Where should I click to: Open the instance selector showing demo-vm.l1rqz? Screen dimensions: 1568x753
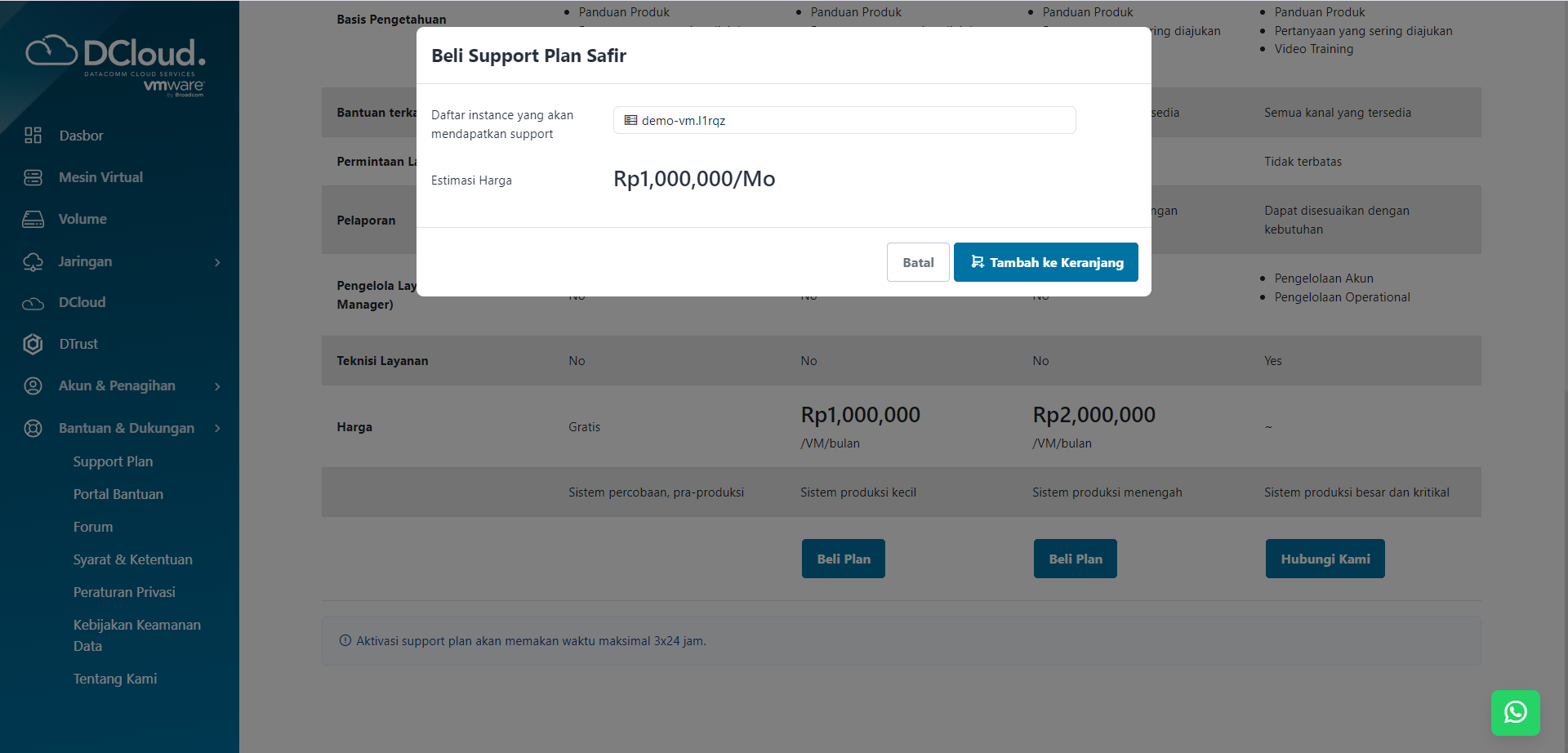coord(844,120)
